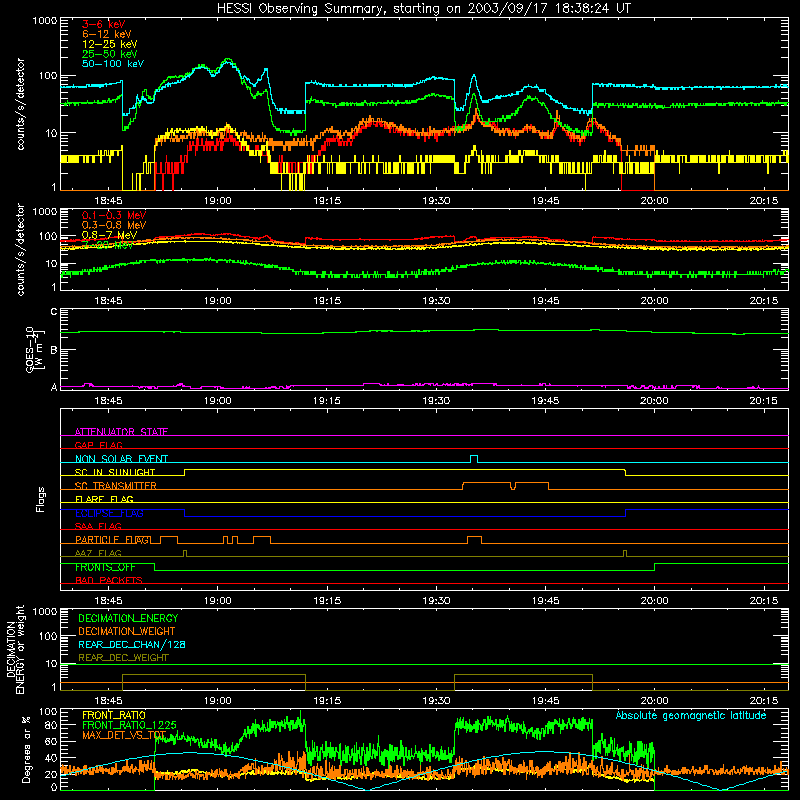The image size is (800, 800).
Task: Select the REAR_DEC_CHAN/128 legend label
Action: (x=132, y=644)
